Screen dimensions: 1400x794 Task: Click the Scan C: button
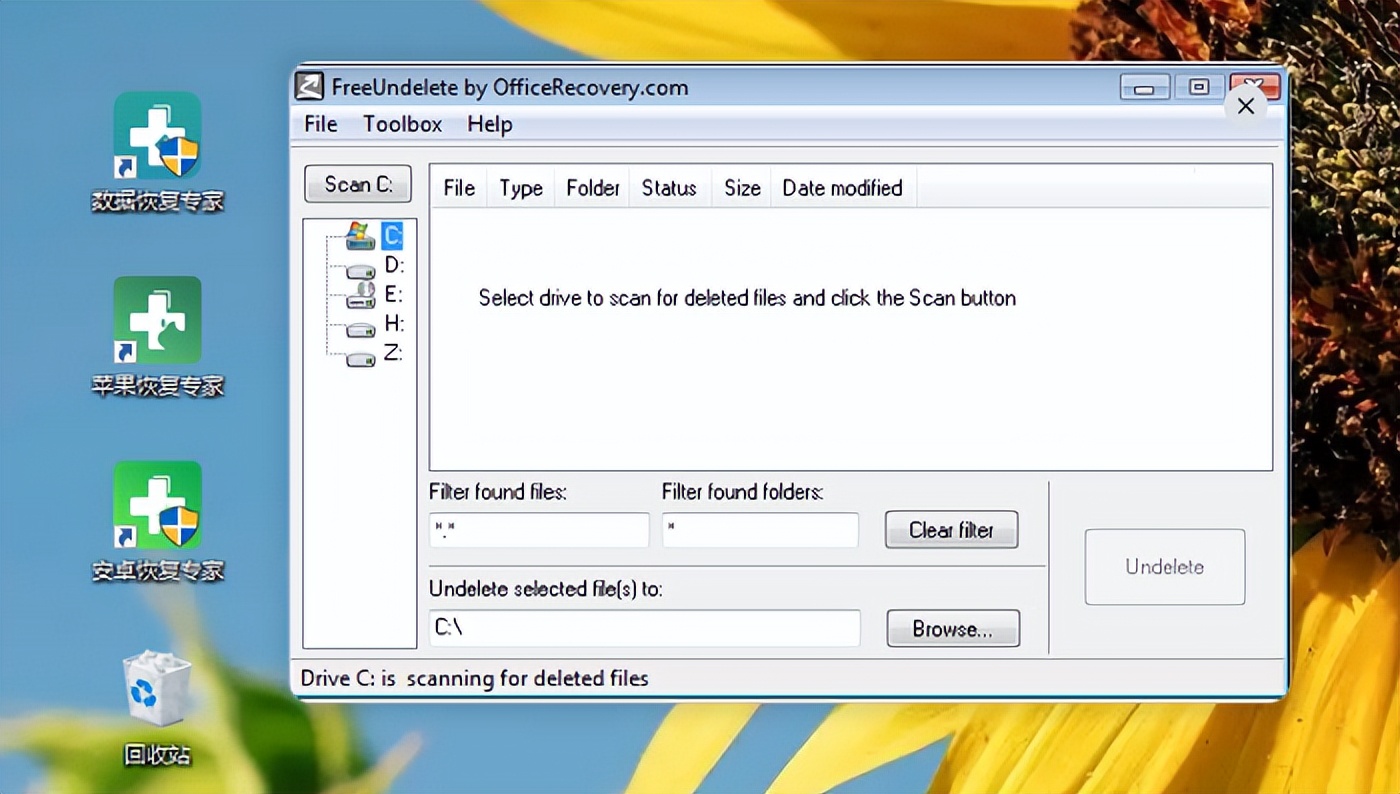pyautogui.click(x=358, y=184)
